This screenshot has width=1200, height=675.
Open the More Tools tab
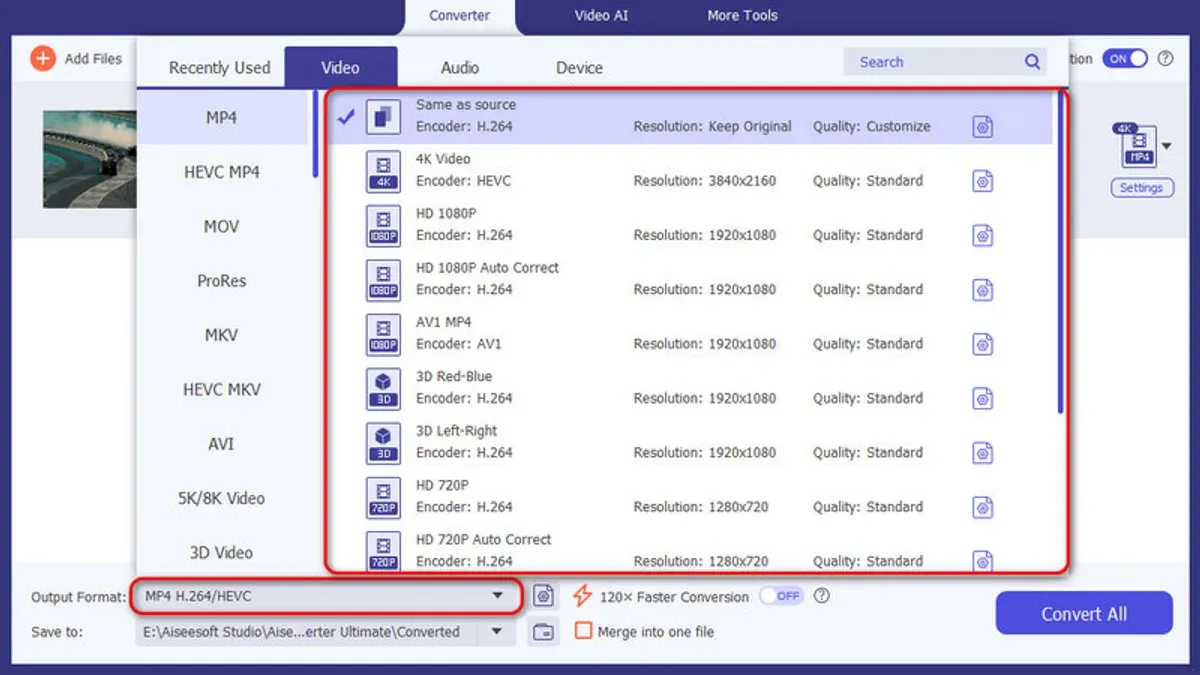coord(742,16)
